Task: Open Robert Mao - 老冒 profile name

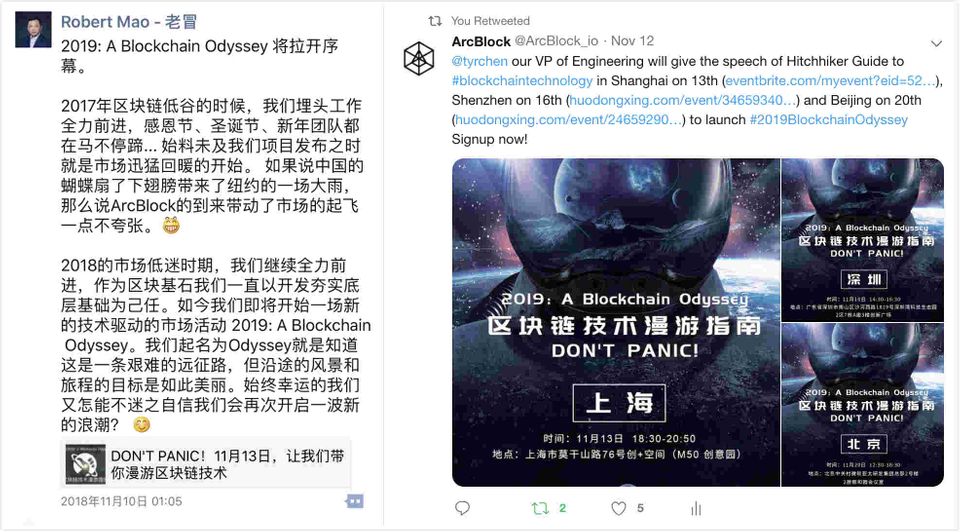Action: [x=129, y=22]
